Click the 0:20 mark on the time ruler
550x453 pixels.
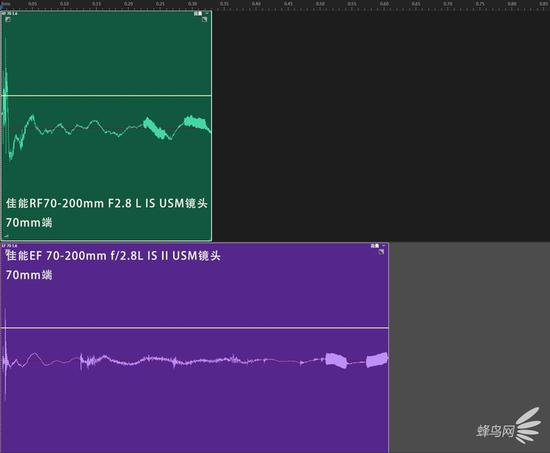[128, 4]
